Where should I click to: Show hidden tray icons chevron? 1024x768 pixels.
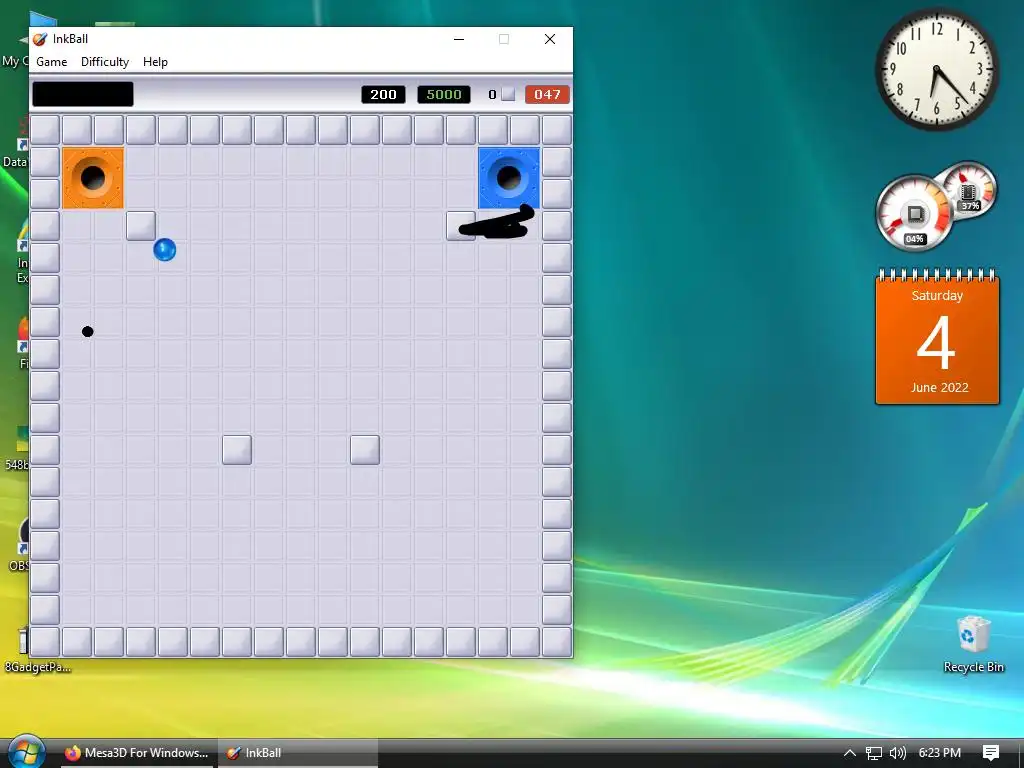(x=850, y=753)
